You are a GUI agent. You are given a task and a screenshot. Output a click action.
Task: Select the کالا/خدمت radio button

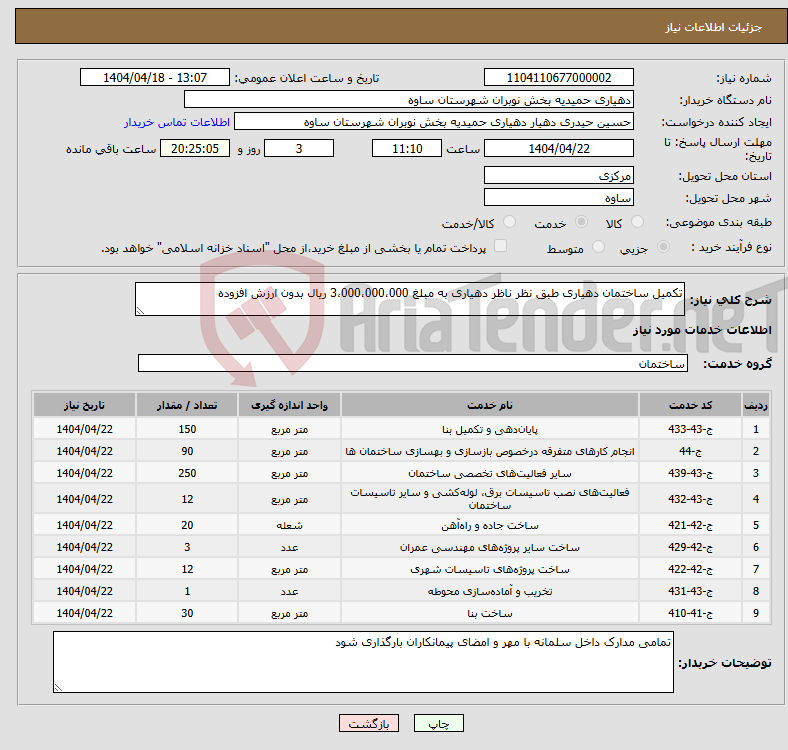click(509, 222)
